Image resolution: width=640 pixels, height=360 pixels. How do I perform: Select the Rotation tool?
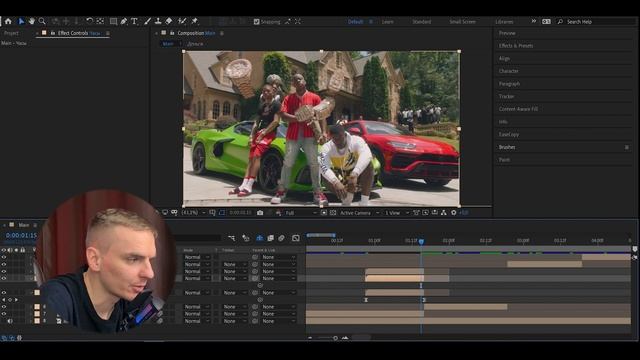click(x=89, y=21)
